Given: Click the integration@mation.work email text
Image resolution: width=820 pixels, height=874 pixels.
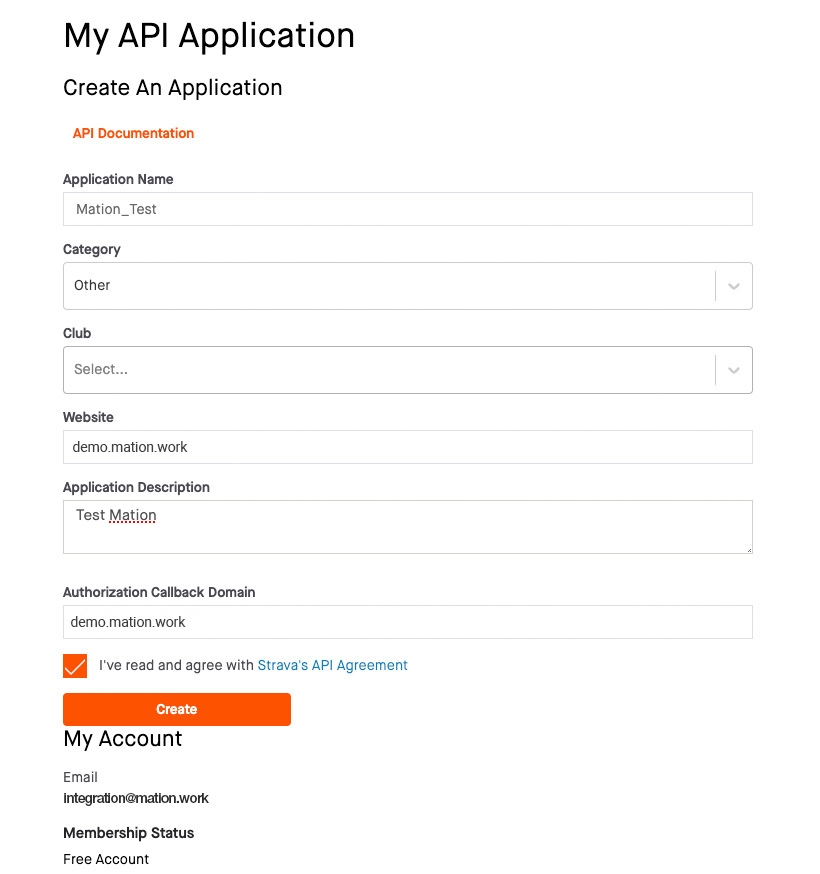Looking at the screenshot, I should pos(136,798).
